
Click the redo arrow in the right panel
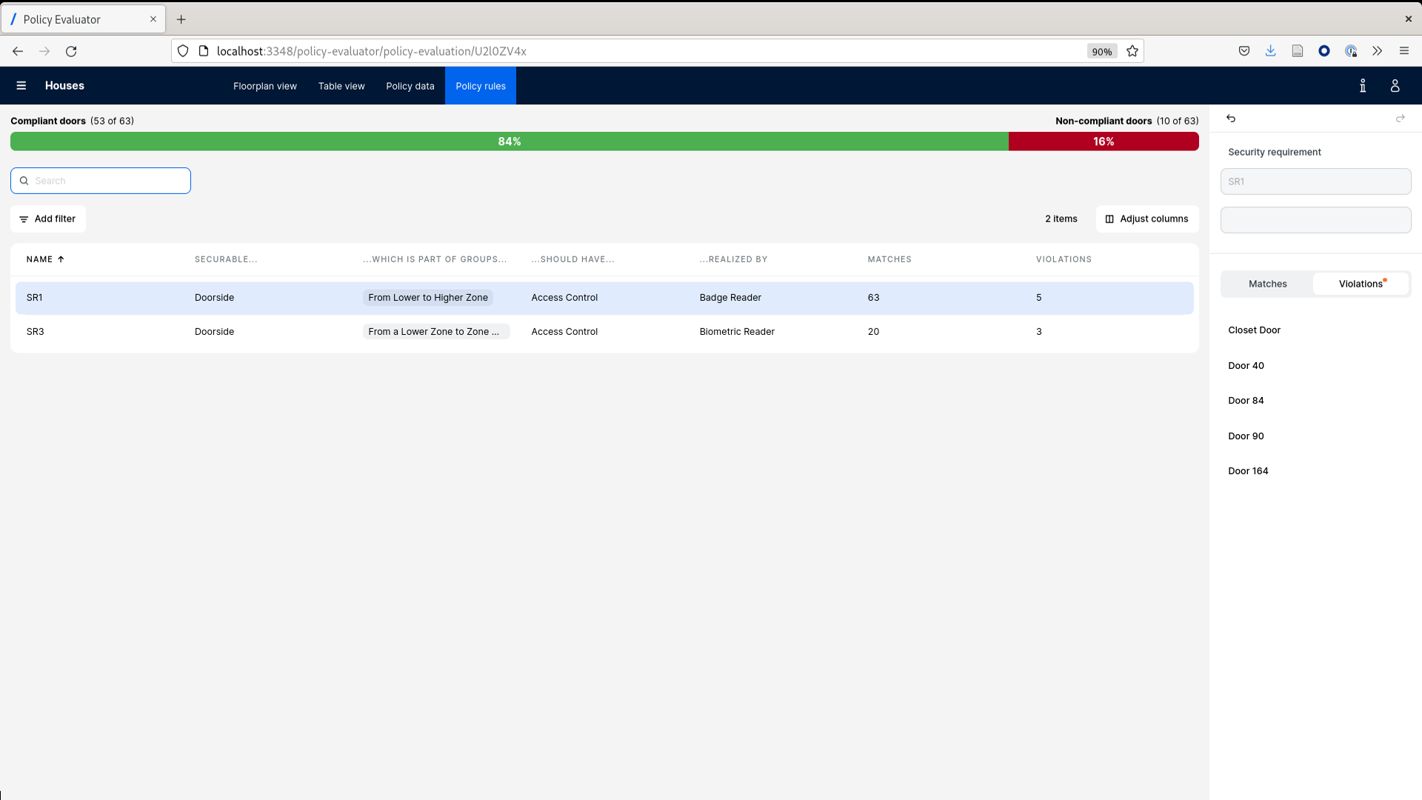(1400, 118)
